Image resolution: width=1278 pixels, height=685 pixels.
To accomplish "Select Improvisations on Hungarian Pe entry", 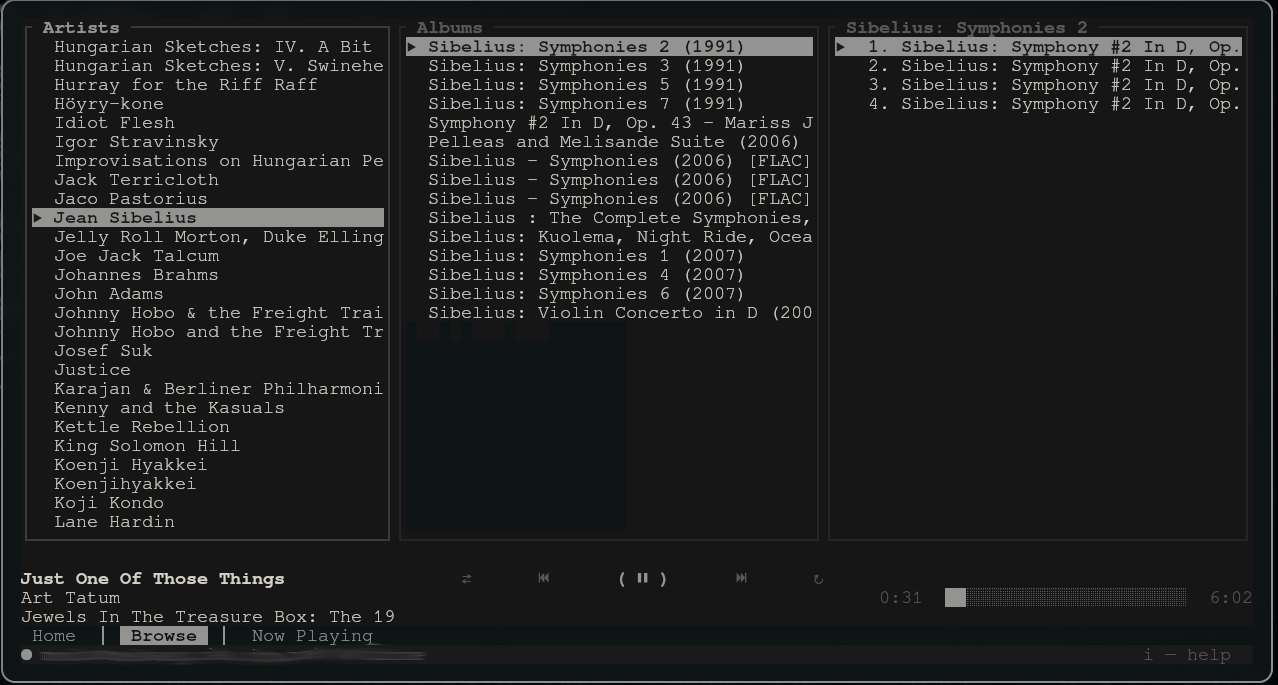I will [219, 161].
